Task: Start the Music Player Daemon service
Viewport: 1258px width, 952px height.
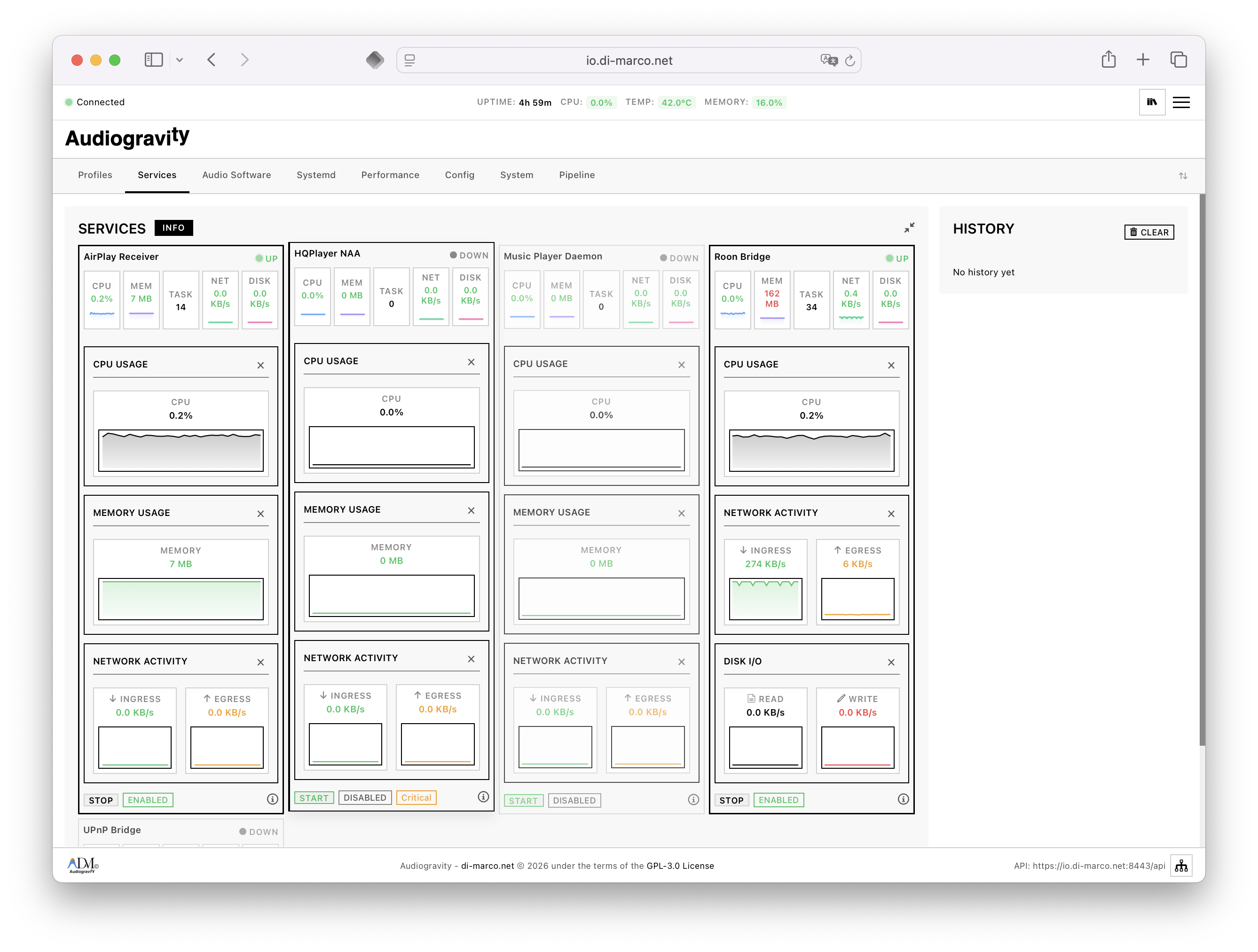Action: (523, 800)
